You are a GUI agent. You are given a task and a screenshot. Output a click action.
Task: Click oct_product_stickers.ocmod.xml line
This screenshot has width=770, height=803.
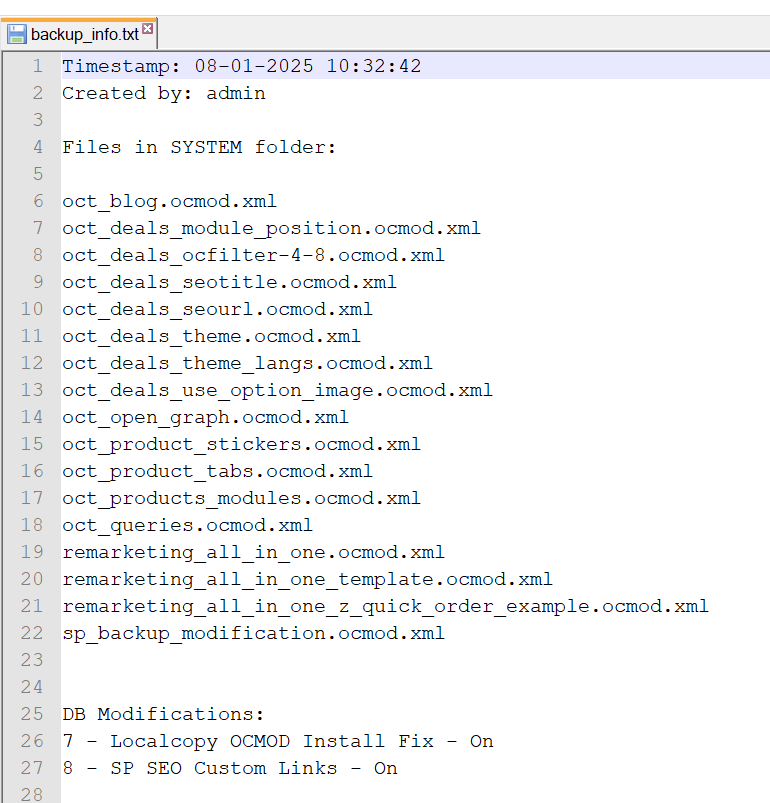241,445
